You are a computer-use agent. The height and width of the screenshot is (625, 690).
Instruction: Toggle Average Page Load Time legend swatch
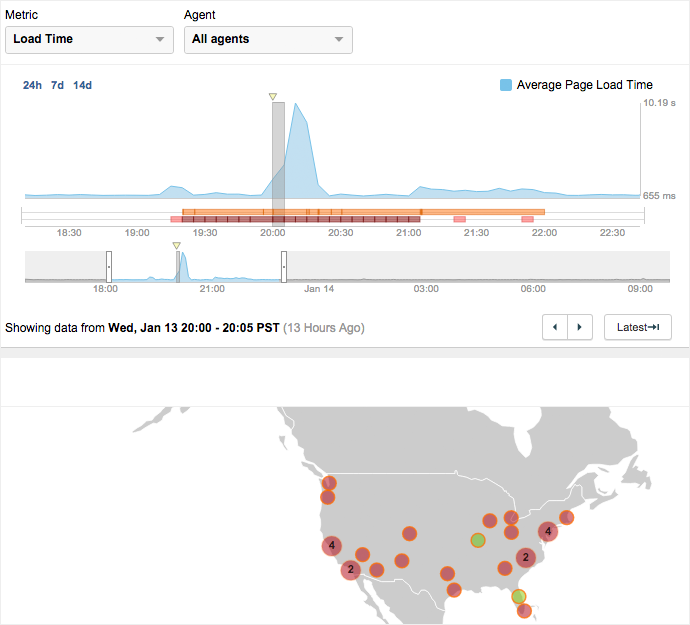tap(506, 85)
